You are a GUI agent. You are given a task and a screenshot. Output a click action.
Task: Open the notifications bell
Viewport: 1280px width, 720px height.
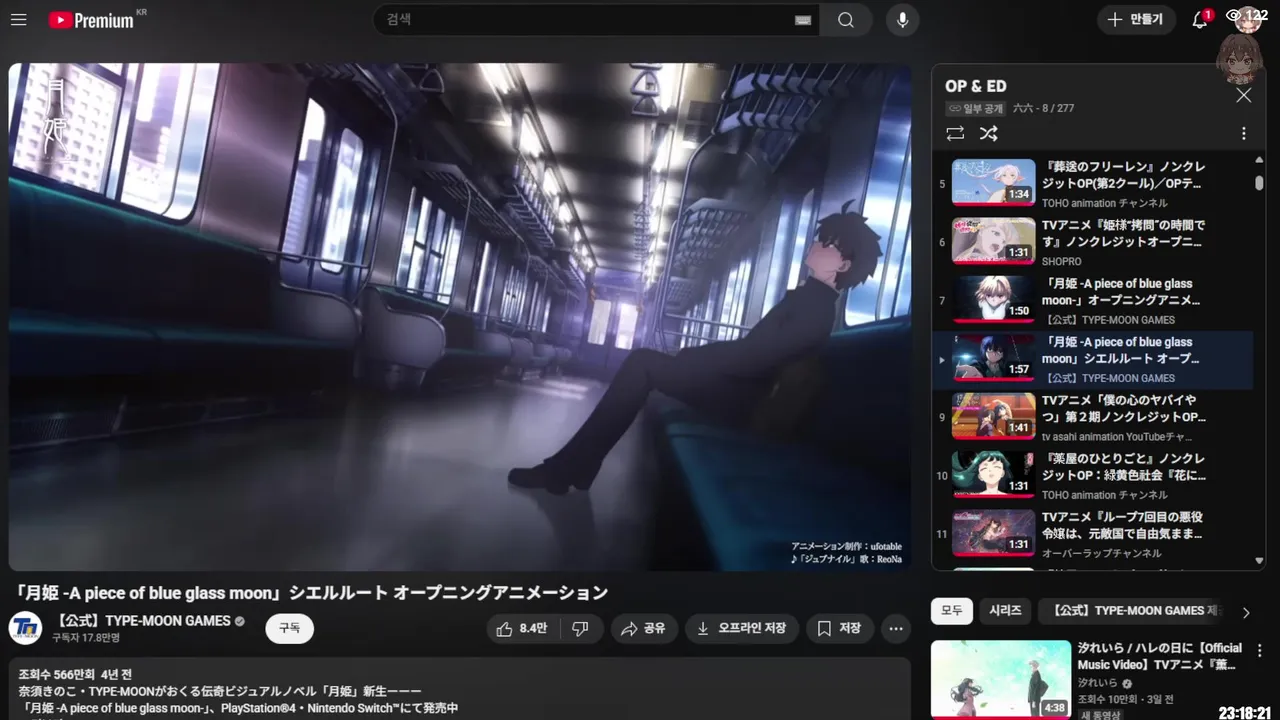(x=1200, y=20)
